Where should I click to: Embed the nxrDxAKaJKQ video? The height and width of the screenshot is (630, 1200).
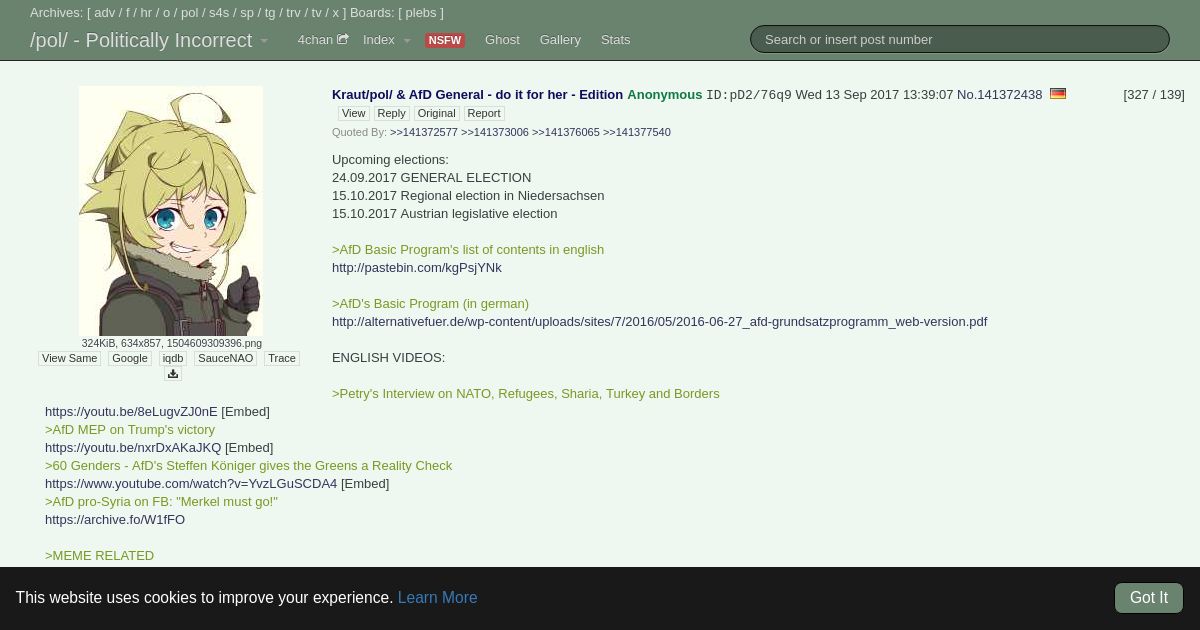click(249, 447)
